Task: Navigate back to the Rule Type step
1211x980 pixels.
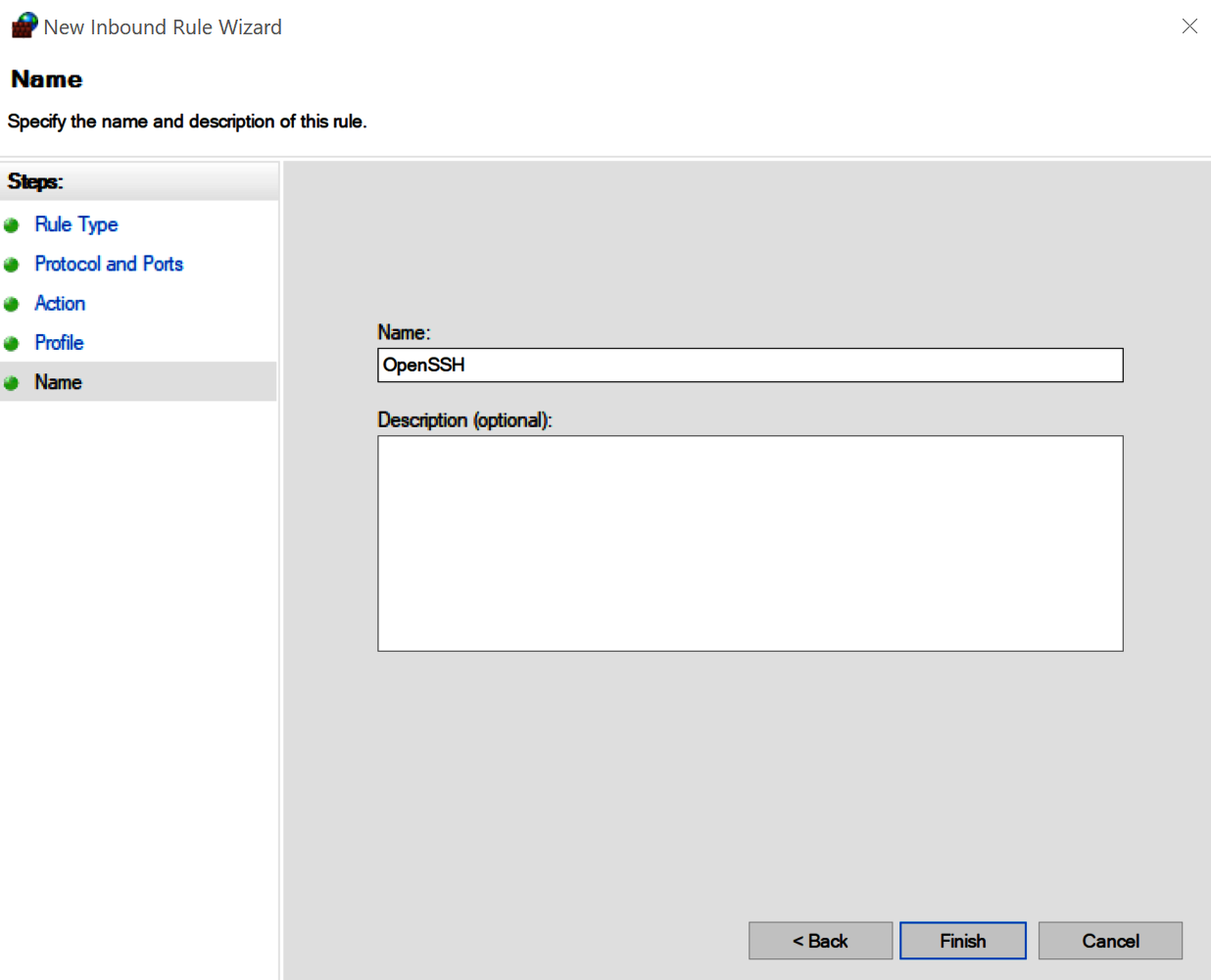Action: 75,224
